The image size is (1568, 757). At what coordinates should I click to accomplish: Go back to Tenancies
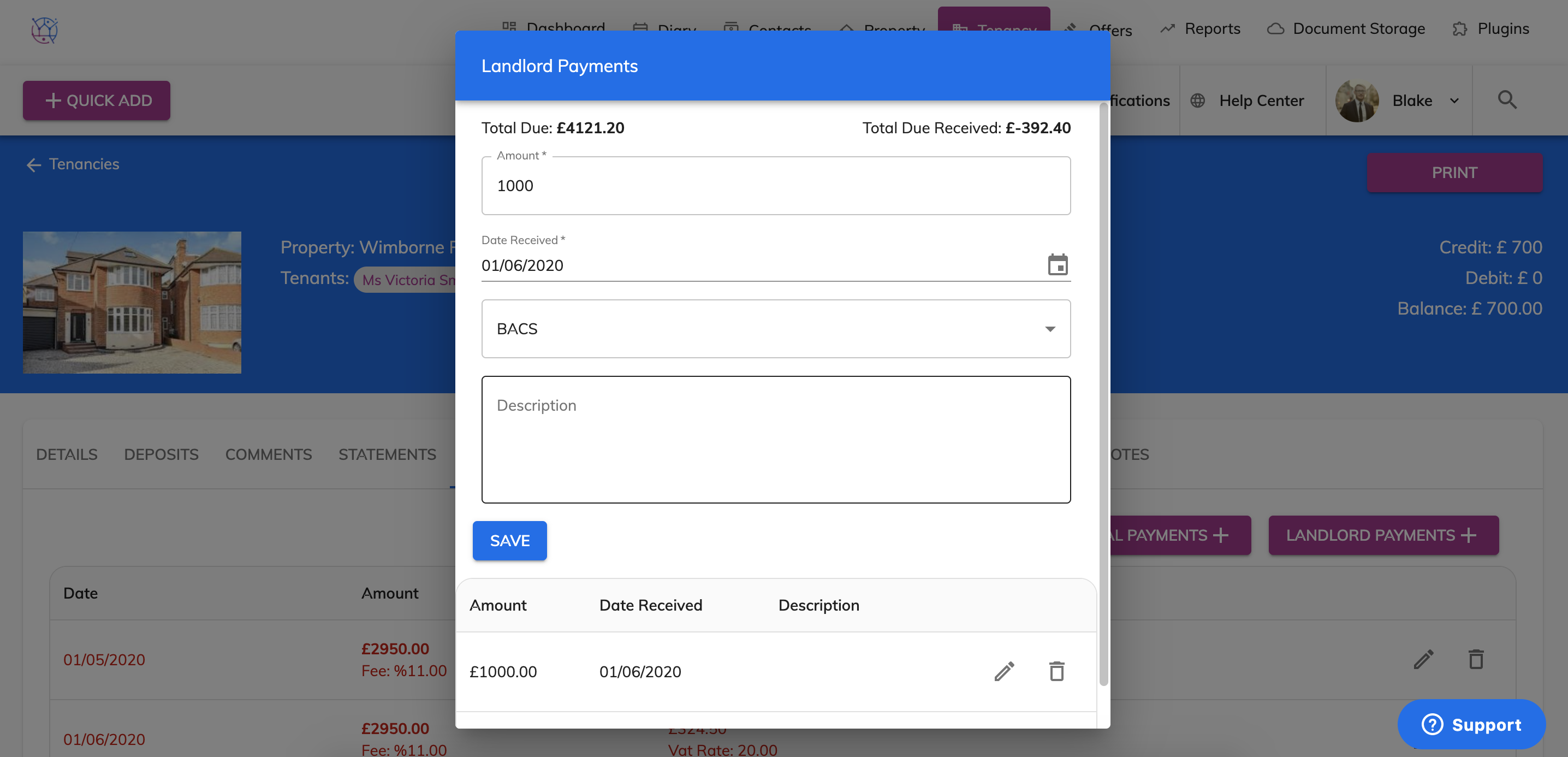(x=73, y=164)
